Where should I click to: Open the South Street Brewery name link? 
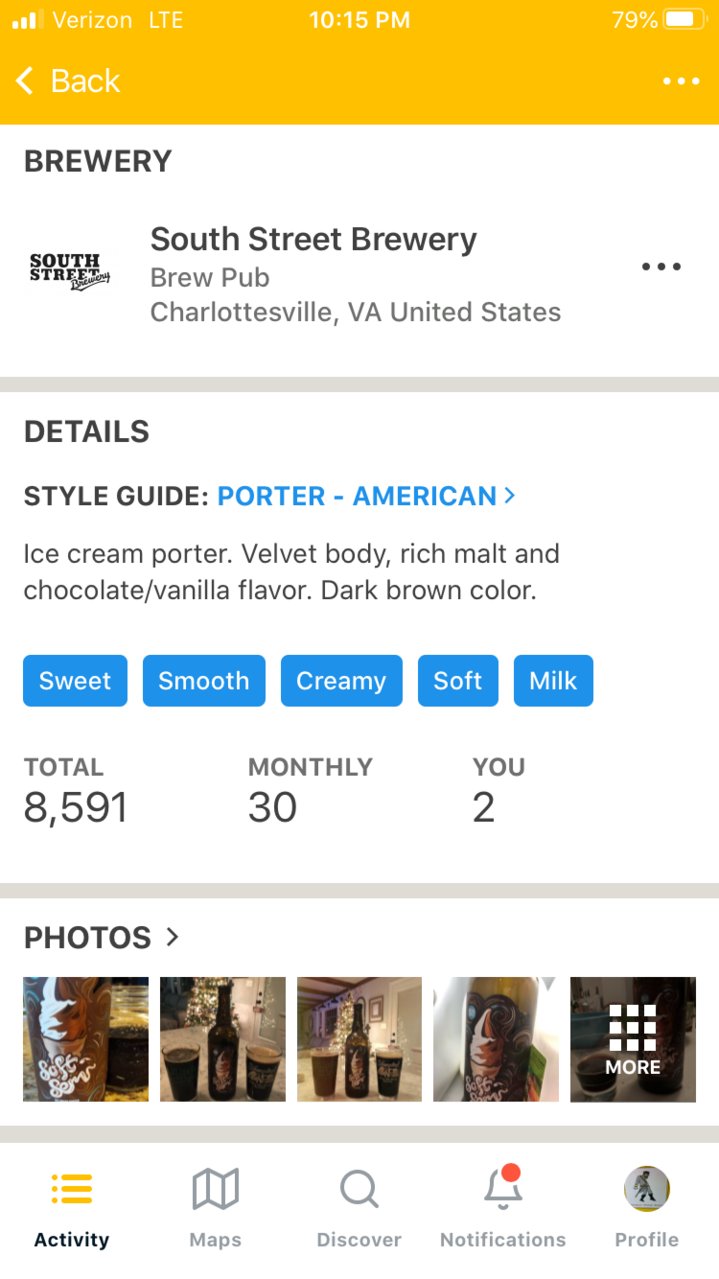(313, 239)
